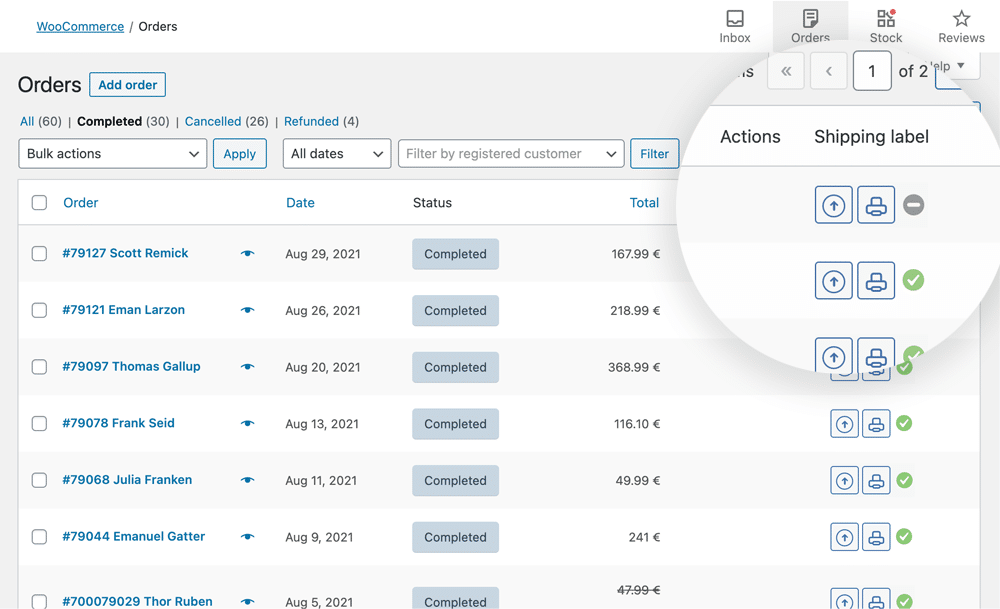Image resolution: width=1000 pixels, height=609 pixels.
Task: Print shipping label for order #79068 Julia Franken
Action: coord(876,480)
